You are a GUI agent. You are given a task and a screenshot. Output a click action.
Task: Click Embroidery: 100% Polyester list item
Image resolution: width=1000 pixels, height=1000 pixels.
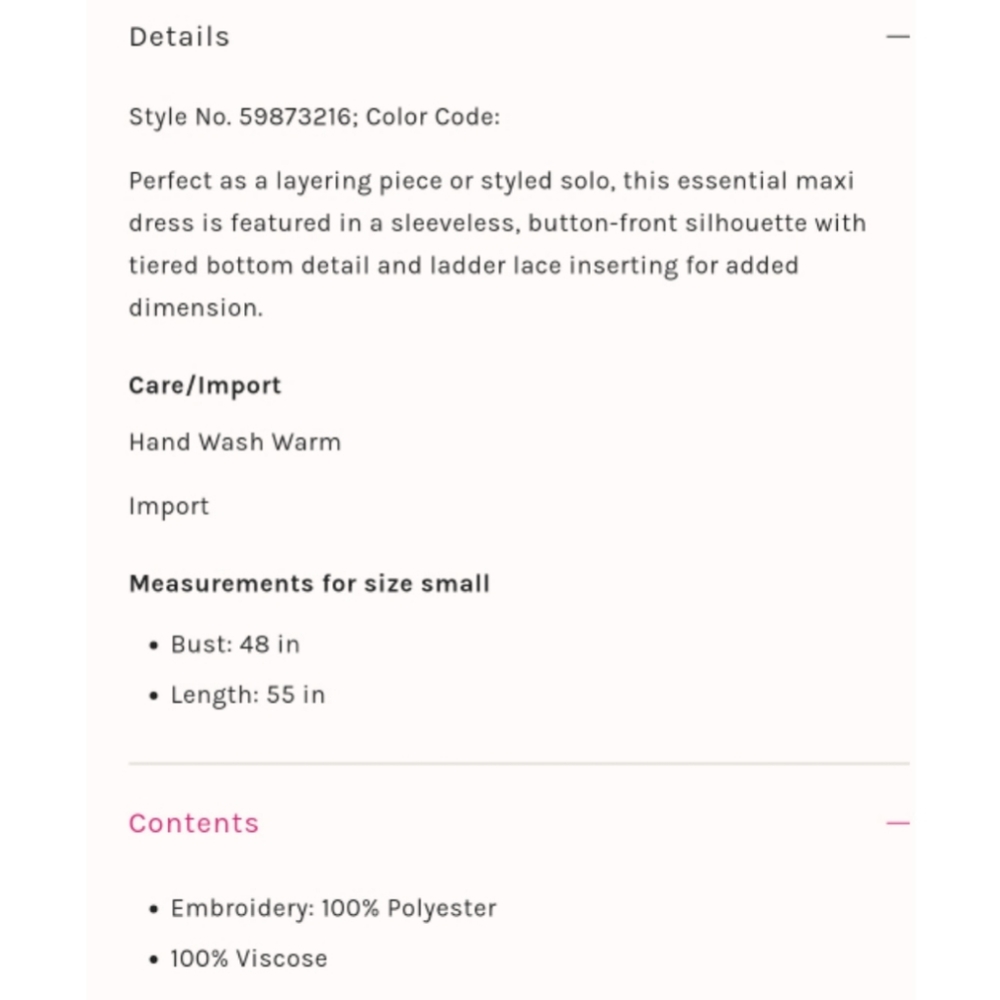click(x=333, y=908)
